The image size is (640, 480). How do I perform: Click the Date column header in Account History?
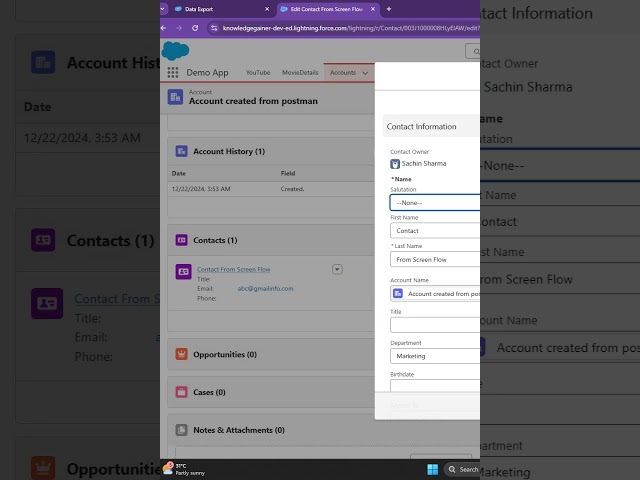[x=179, y=173]
